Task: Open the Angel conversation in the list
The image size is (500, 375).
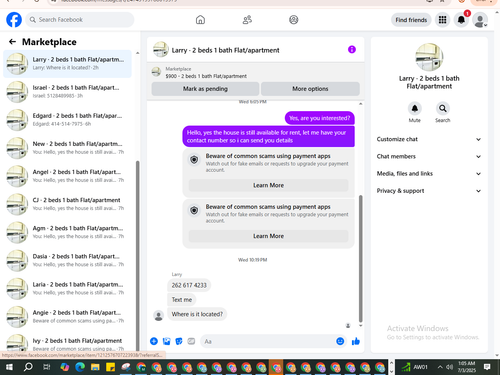Action: click(x=68, y=176)
